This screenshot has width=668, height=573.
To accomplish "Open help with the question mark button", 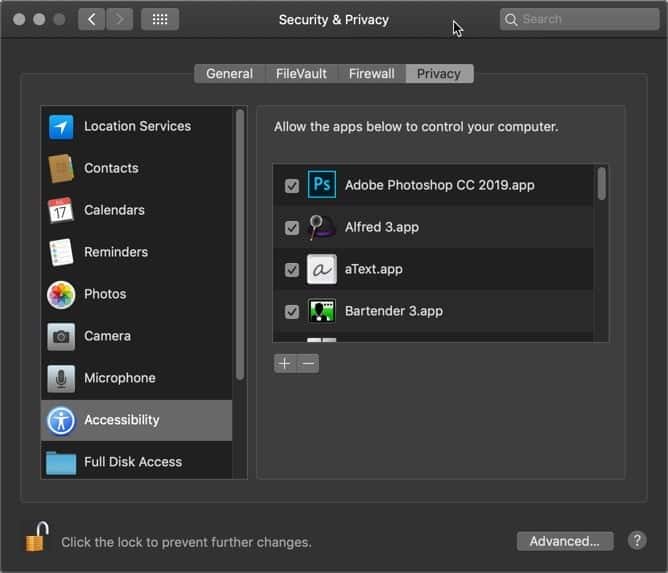I will [x=637, y=541].
